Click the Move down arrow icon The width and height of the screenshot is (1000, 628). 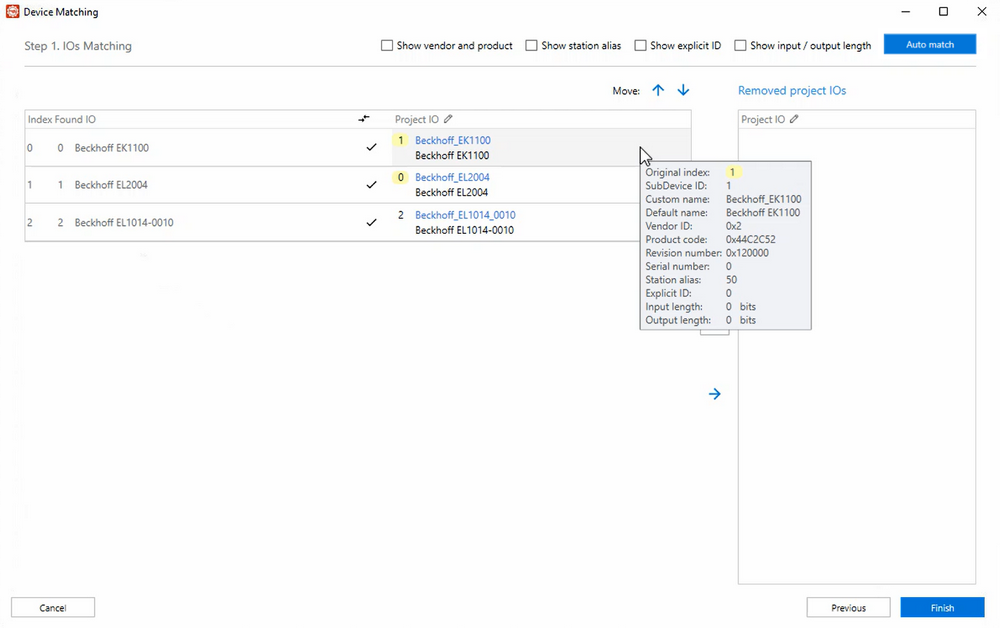click(684, 90)
